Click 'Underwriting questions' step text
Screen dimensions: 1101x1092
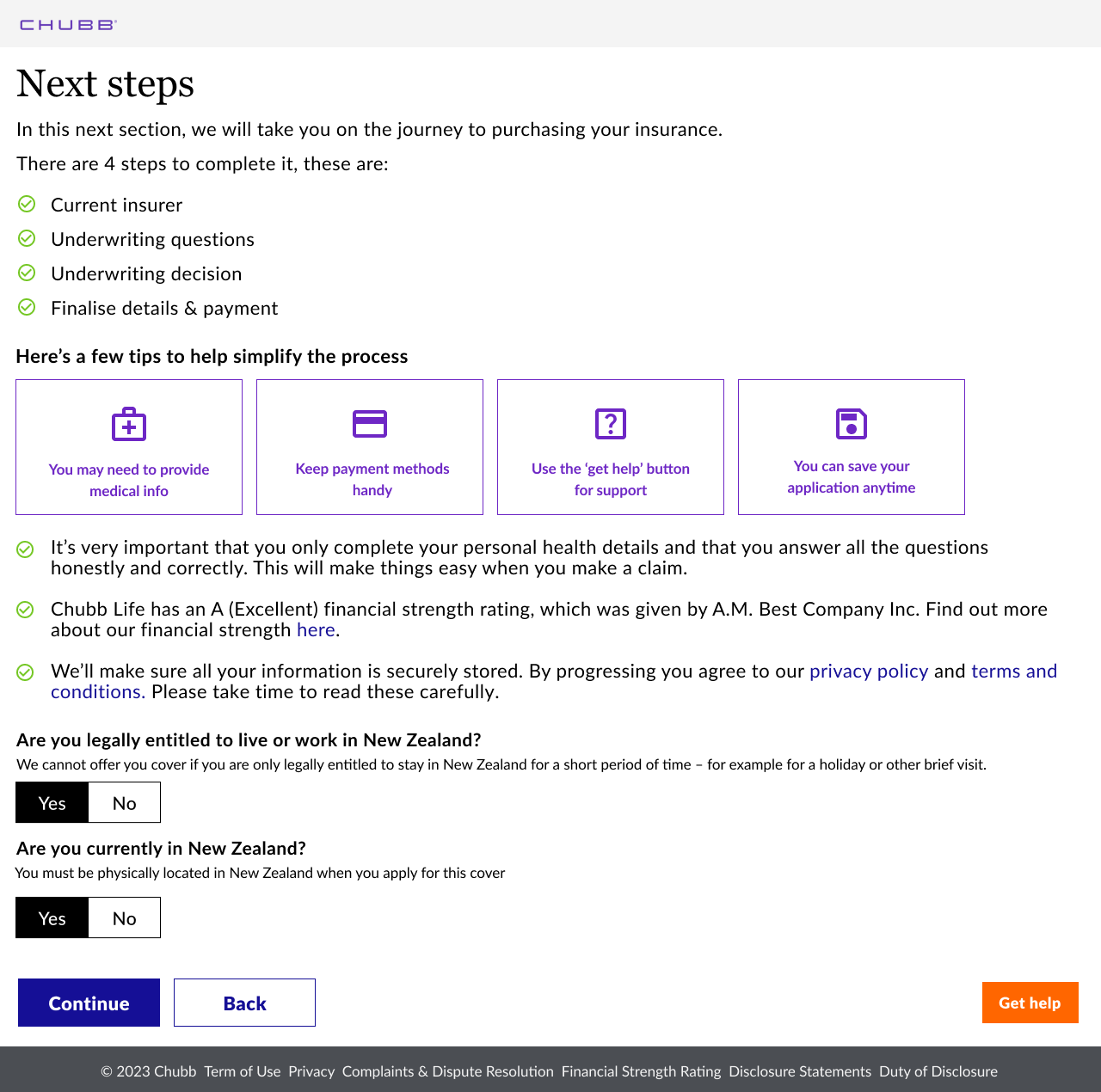point(153,239)
